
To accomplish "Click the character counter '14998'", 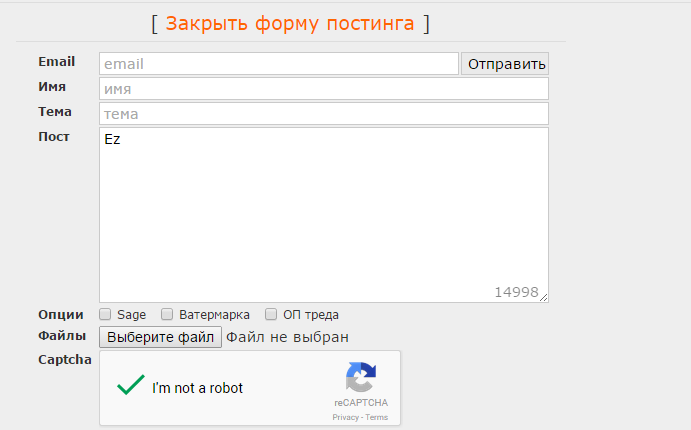I will pyautogui.click(x=516, y=292).
